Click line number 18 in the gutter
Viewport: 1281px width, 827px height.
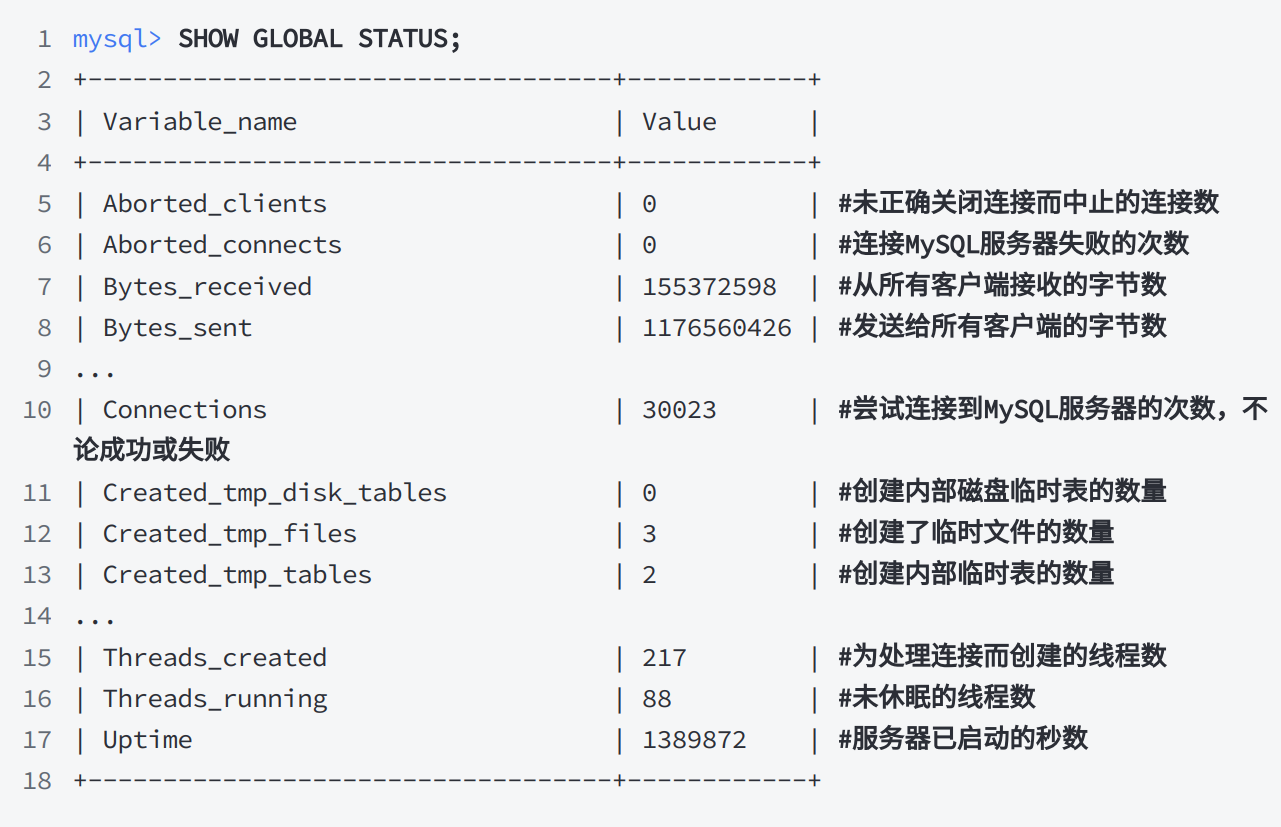tap(37, 781)
